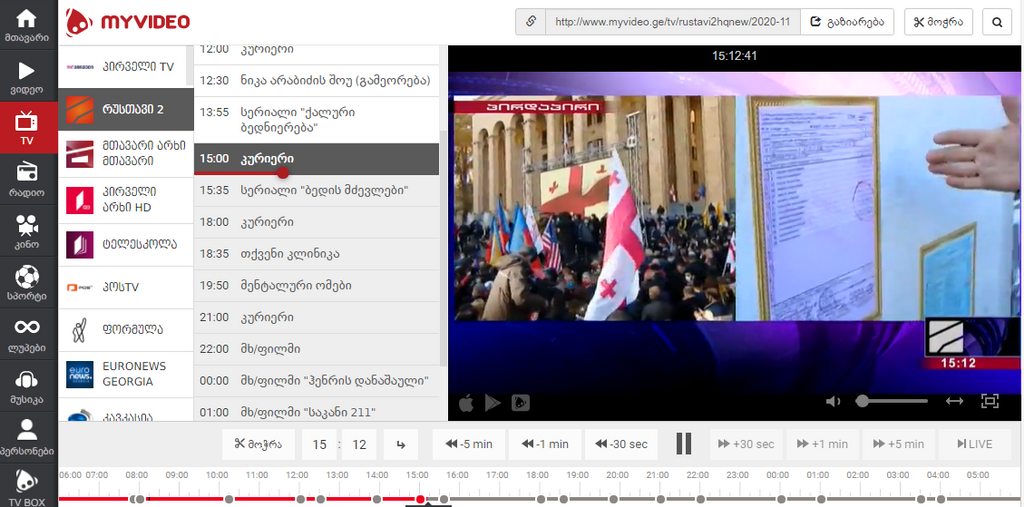This screenshot has height=507, width=1024.
Task: Skip forward 5 minutes
Action: (899, 444)
